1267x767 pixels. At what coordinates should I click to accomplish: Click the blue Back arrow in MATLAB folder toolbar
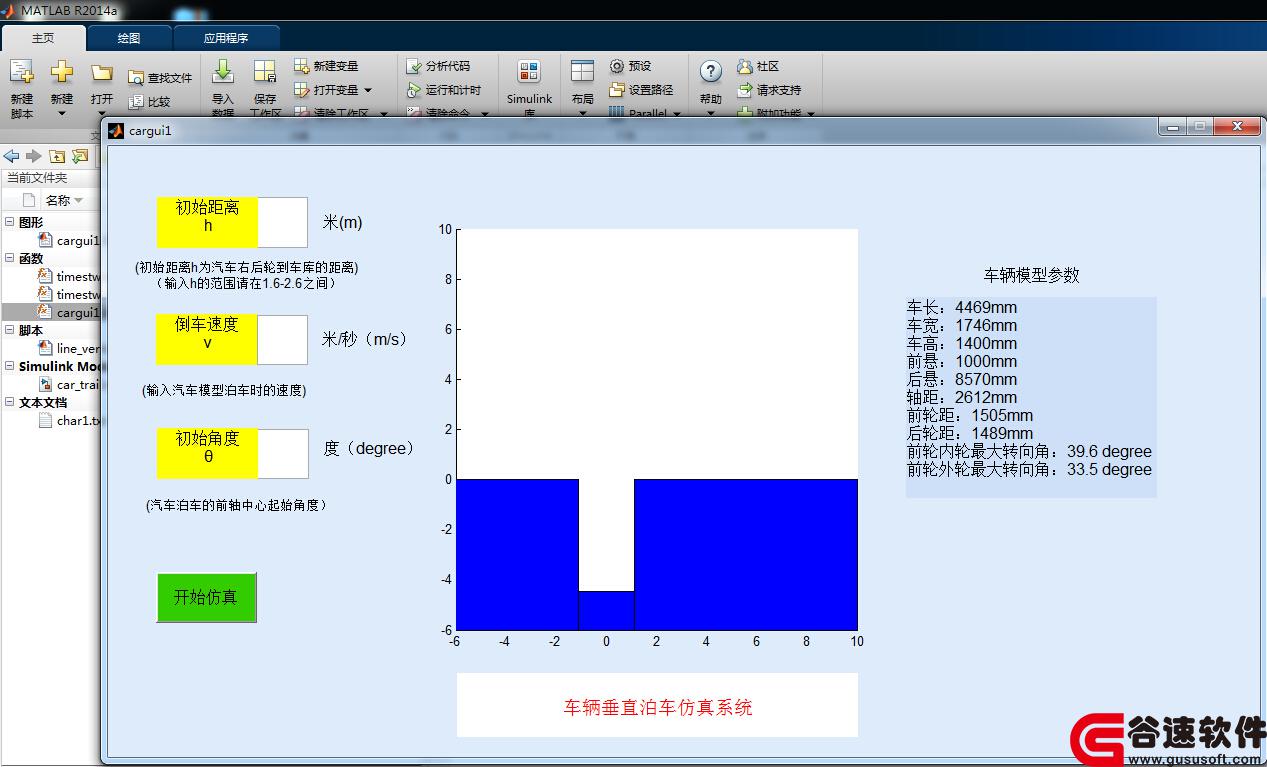coord(12,156)
